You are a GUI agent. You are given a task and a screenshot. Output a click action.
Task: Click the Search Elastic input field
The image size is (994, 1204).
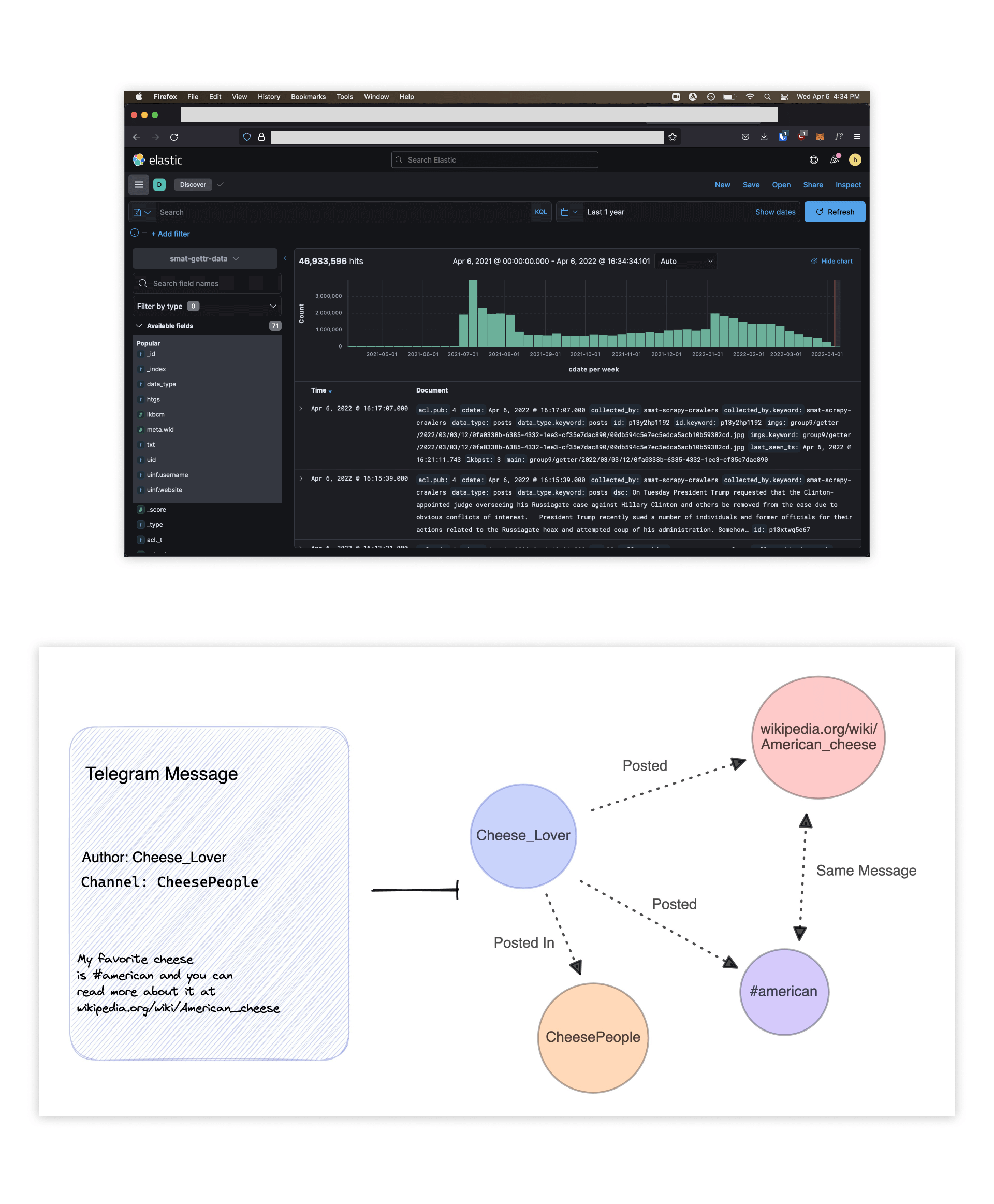[x=495, y=160]
